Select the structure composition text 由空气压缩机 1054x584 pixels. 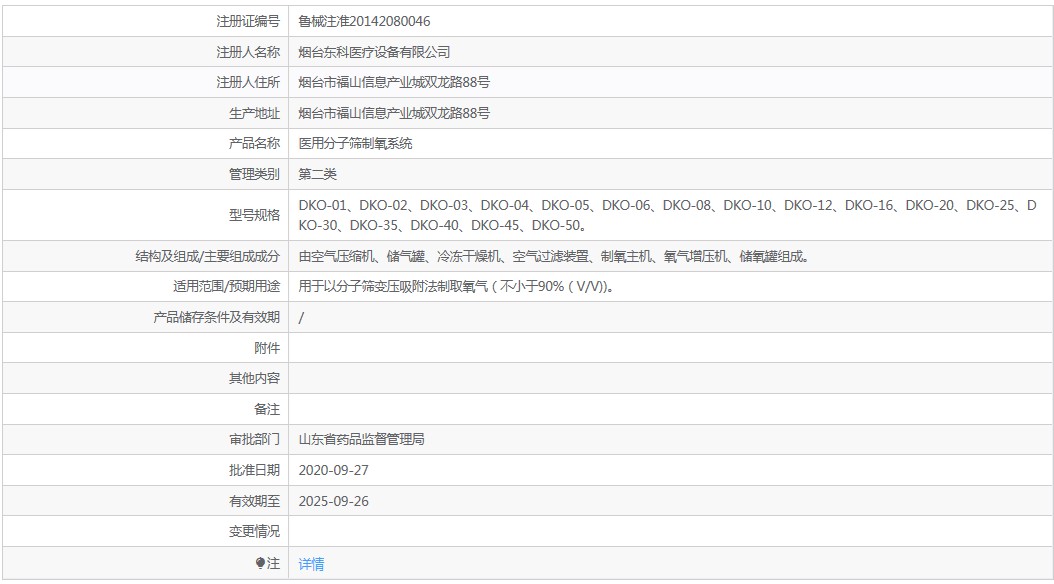554,256
